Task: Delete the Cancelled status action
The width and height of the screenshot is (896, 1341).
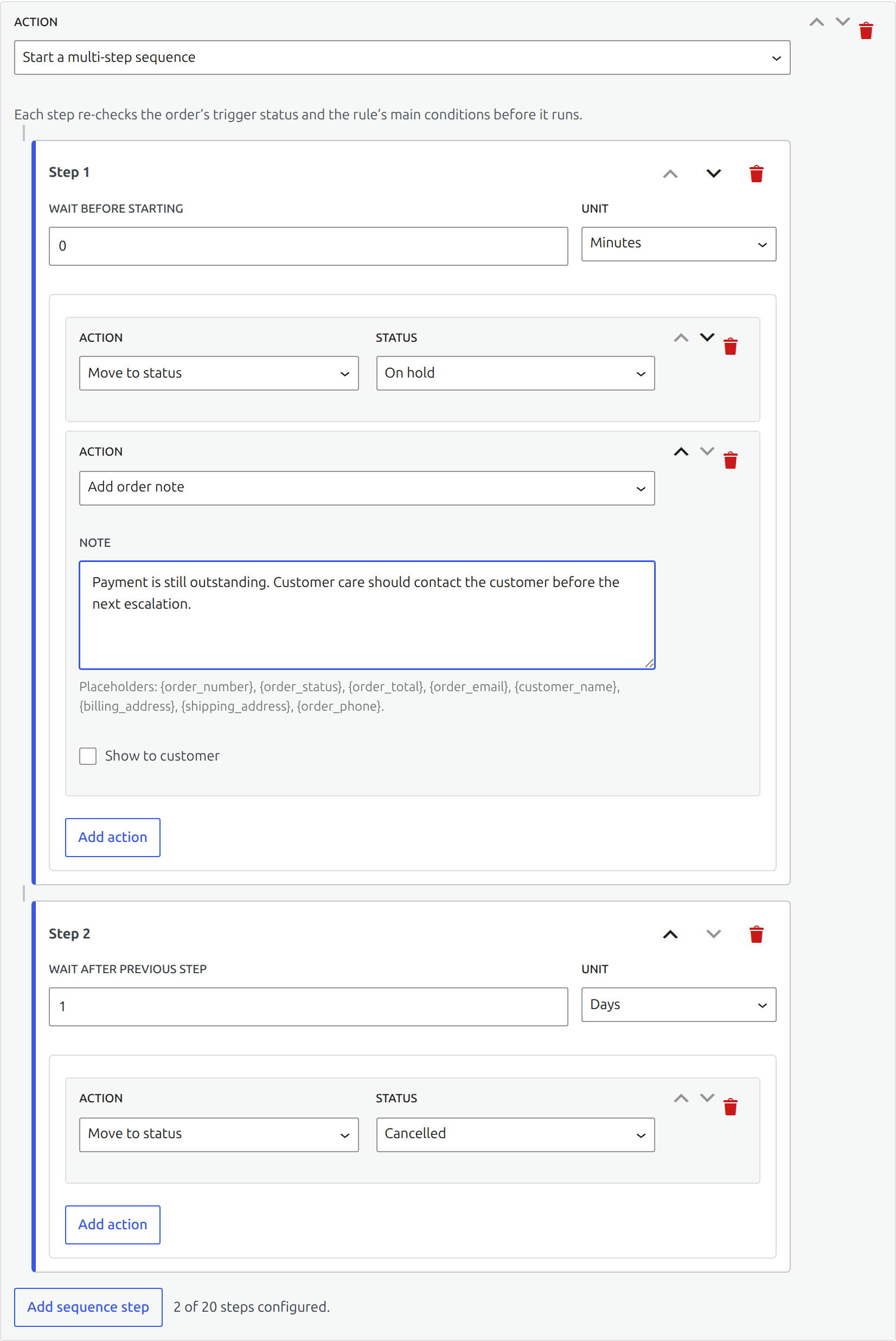Action: click(x=730, y=1107)
